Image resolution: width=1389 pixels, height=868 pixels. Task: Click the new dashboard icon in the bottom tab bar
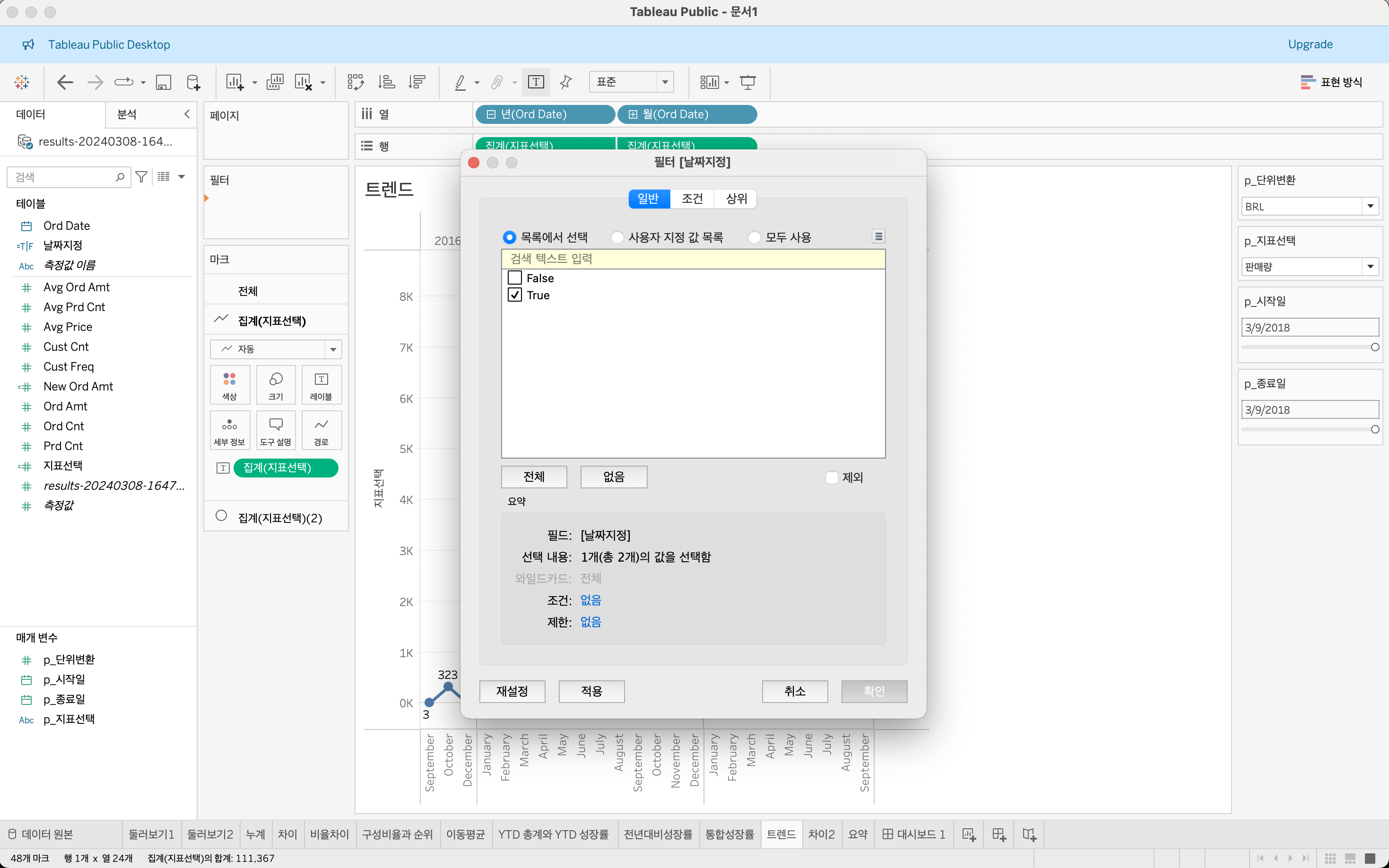coord(998,834)
